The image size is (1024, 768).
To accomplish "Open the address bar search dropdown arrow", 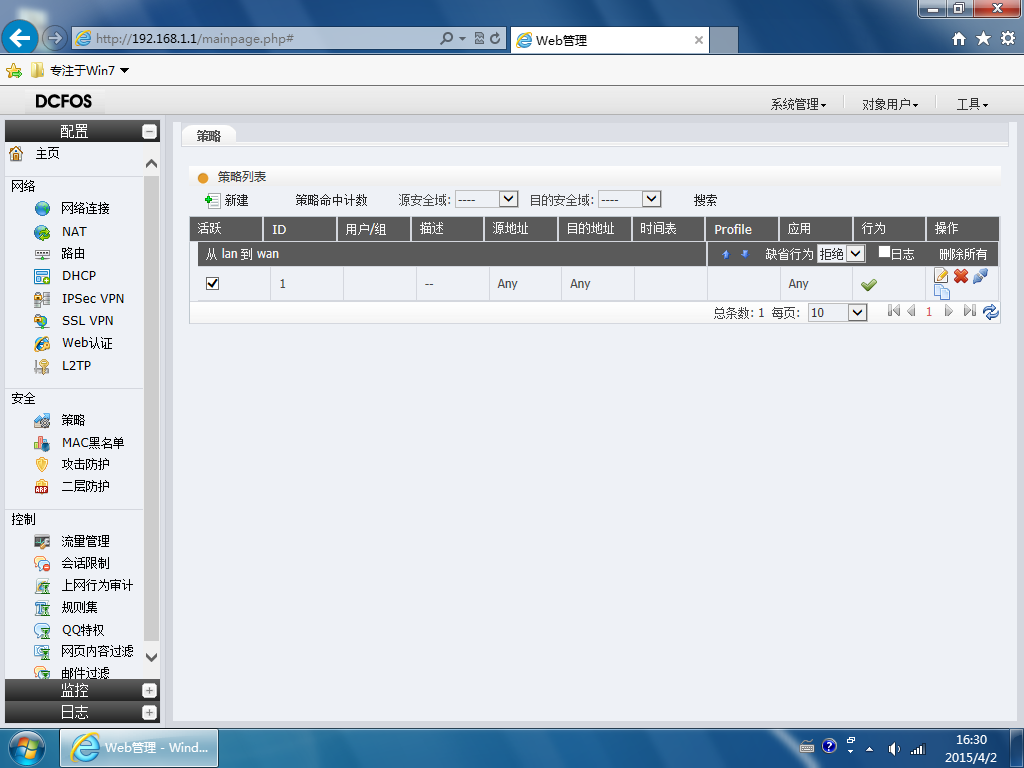I will click(462, 39).
